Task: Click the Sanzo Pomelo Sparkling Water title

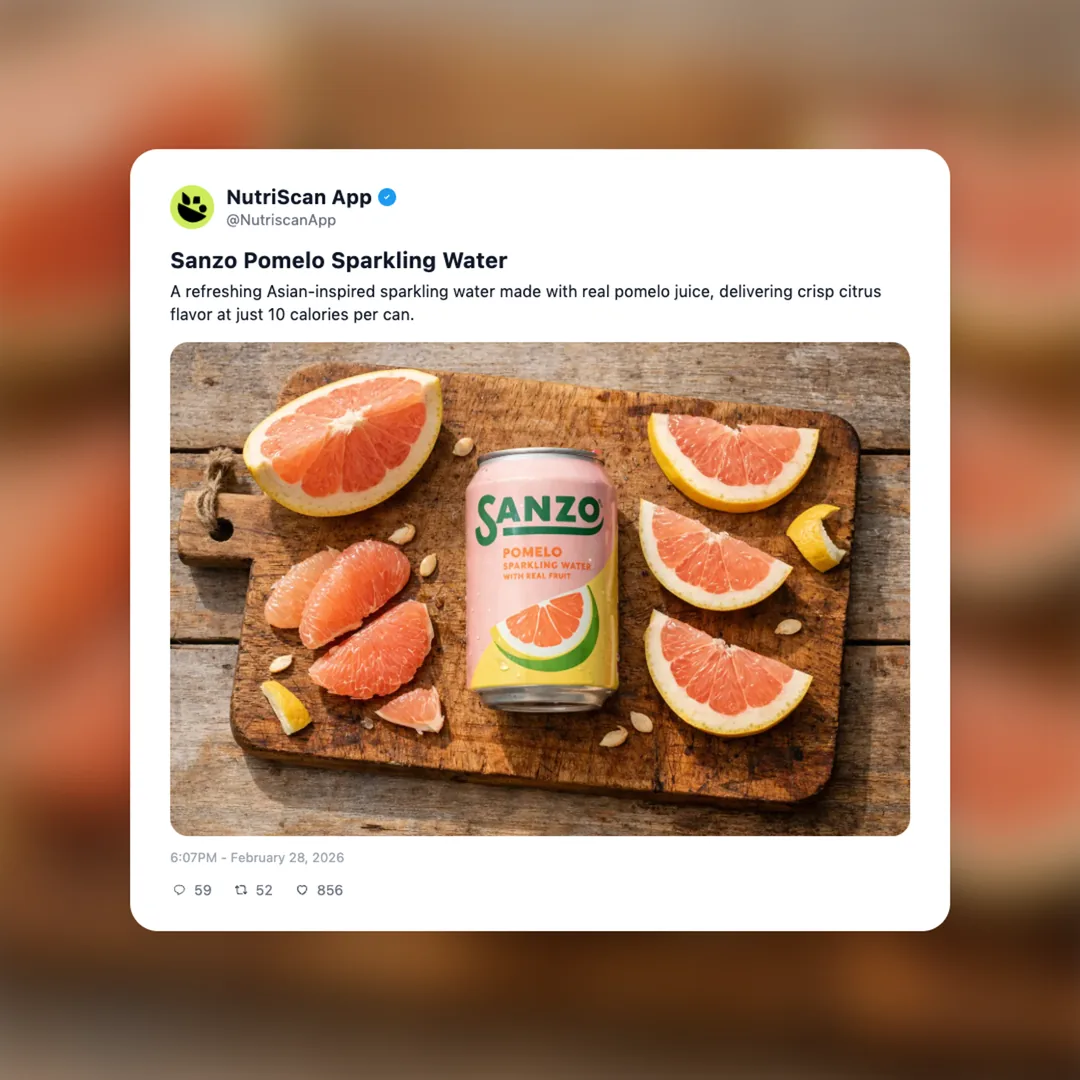Action: tap(338, 260)
